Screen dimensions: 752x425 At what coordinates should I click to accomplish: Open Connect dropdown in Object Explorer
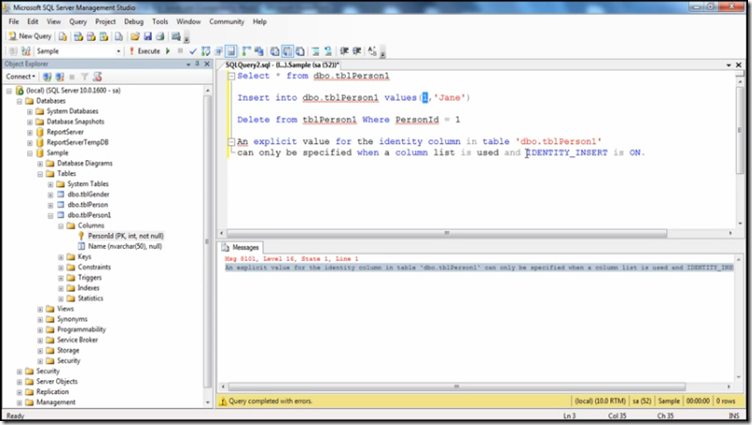point(21,77)
